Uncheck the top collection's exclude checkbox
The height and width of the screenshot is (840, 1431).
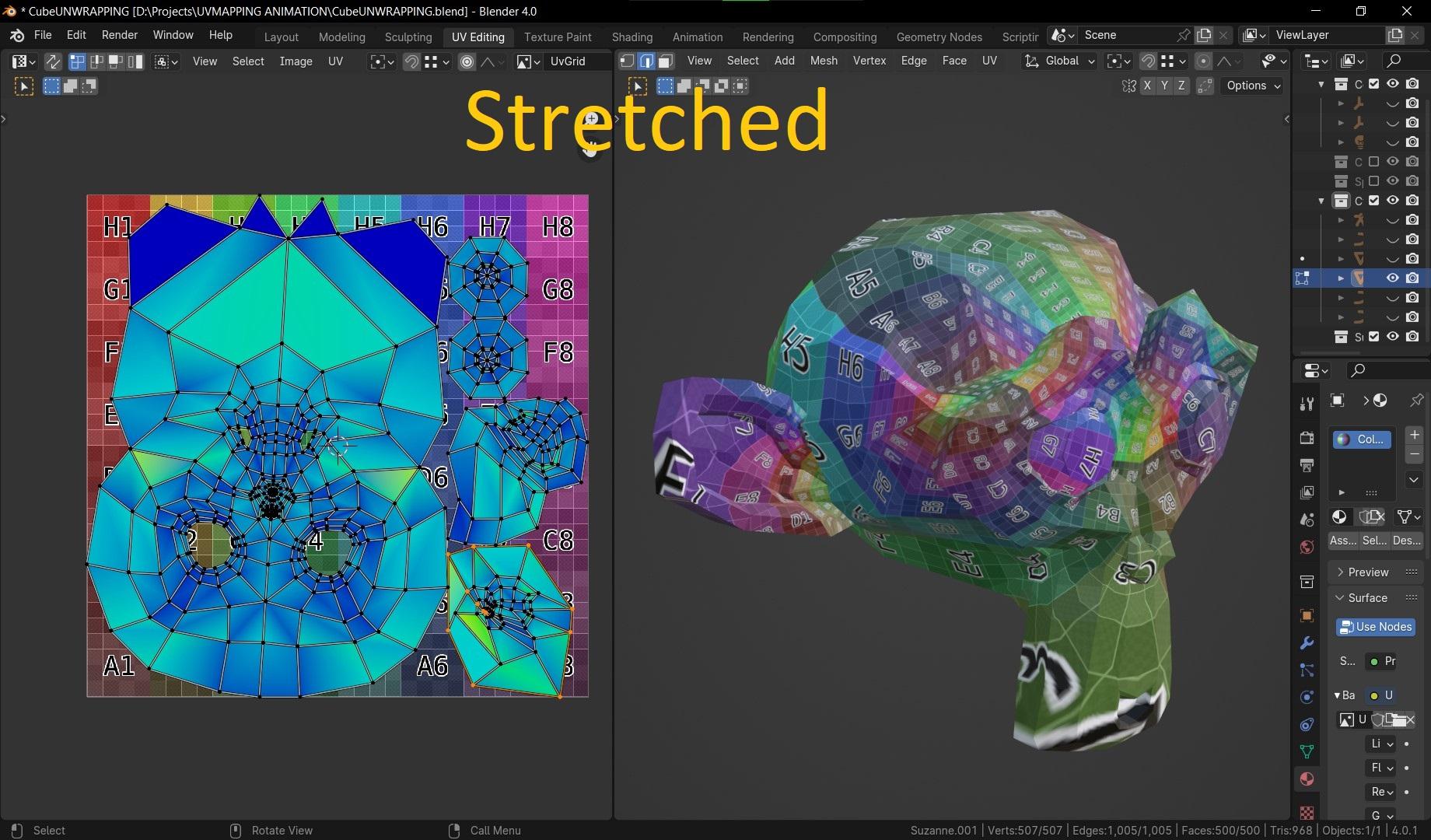(x=1373, y=84)
